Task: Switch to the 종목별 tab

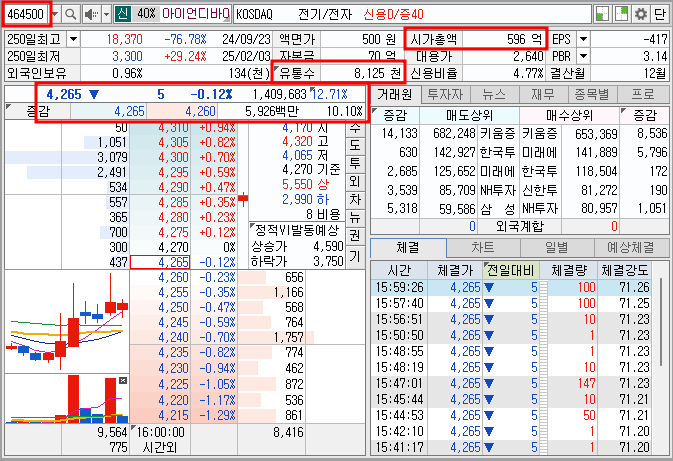Action: point(592,94)
